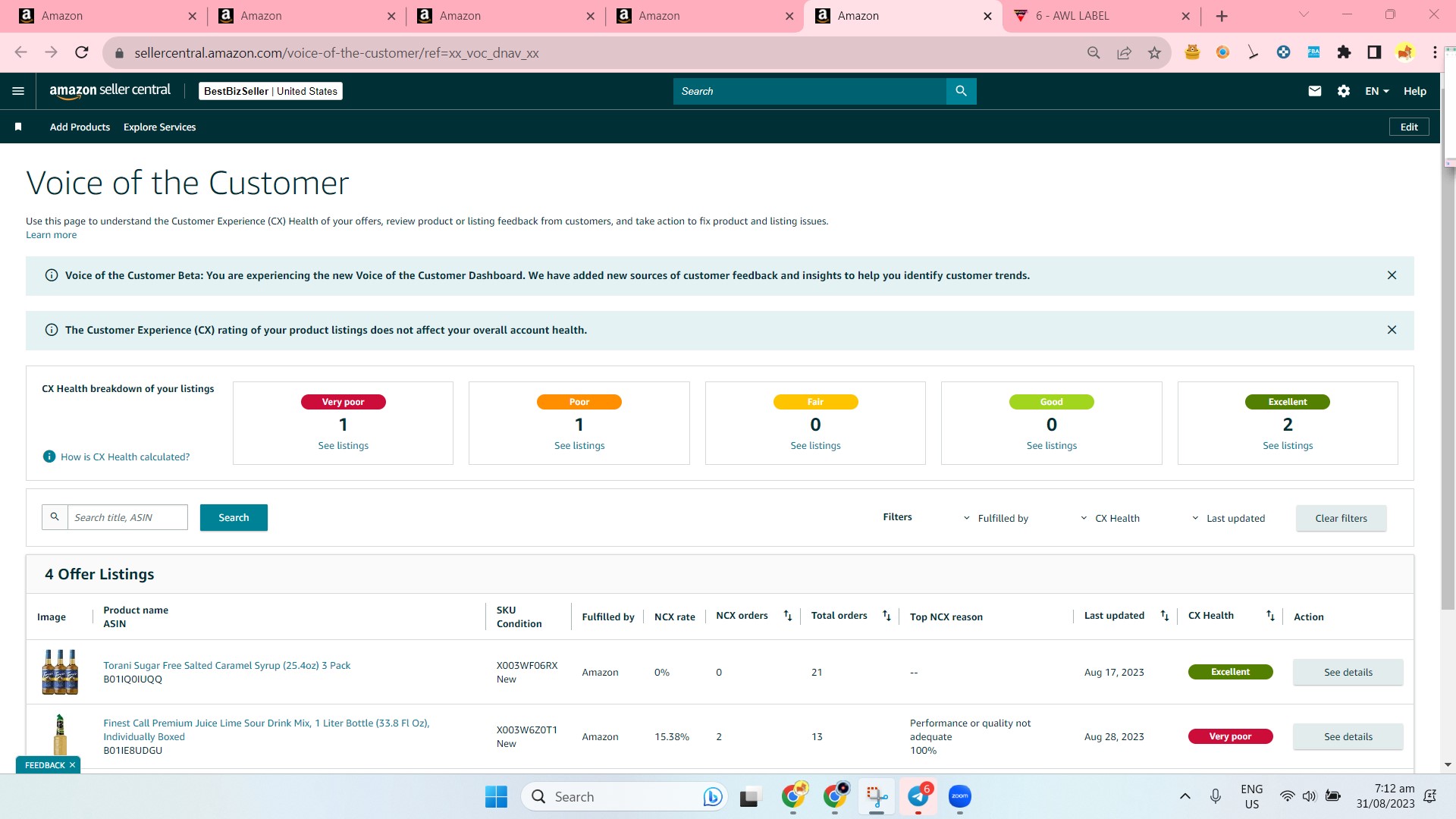The image size is (1456, 819).
Task: Bookmark this page with the star icon
Action: click(x=1154, y=52)
